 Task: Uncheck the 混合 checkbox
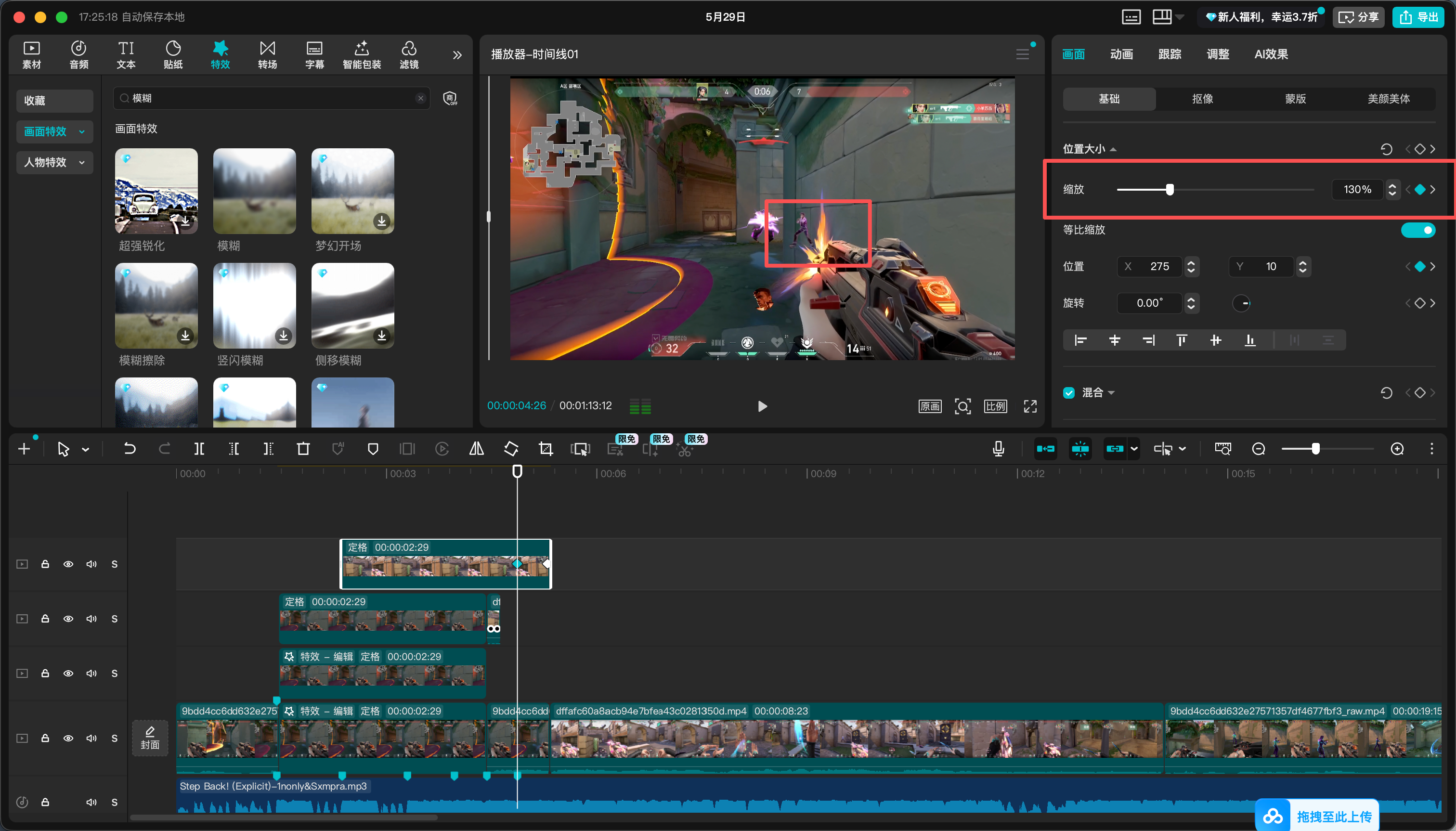point(1069,393)
